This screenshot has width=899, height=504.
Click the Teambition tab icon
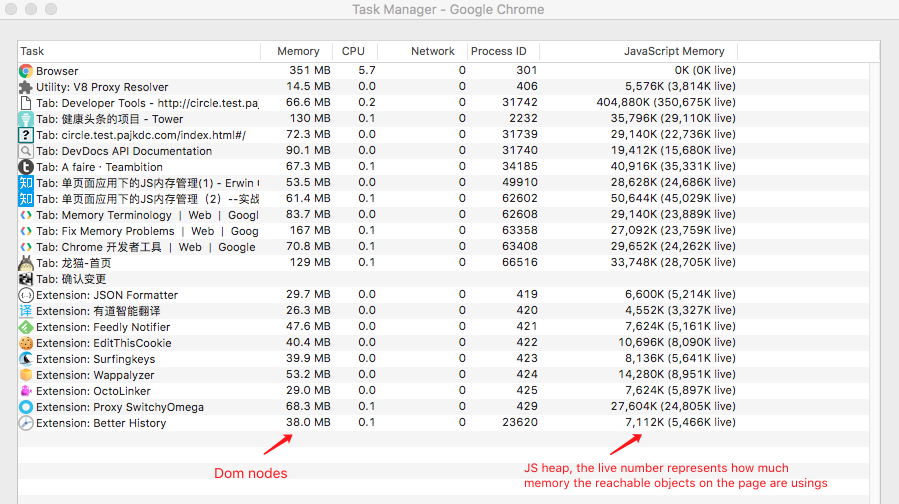[x=26, y=167]
